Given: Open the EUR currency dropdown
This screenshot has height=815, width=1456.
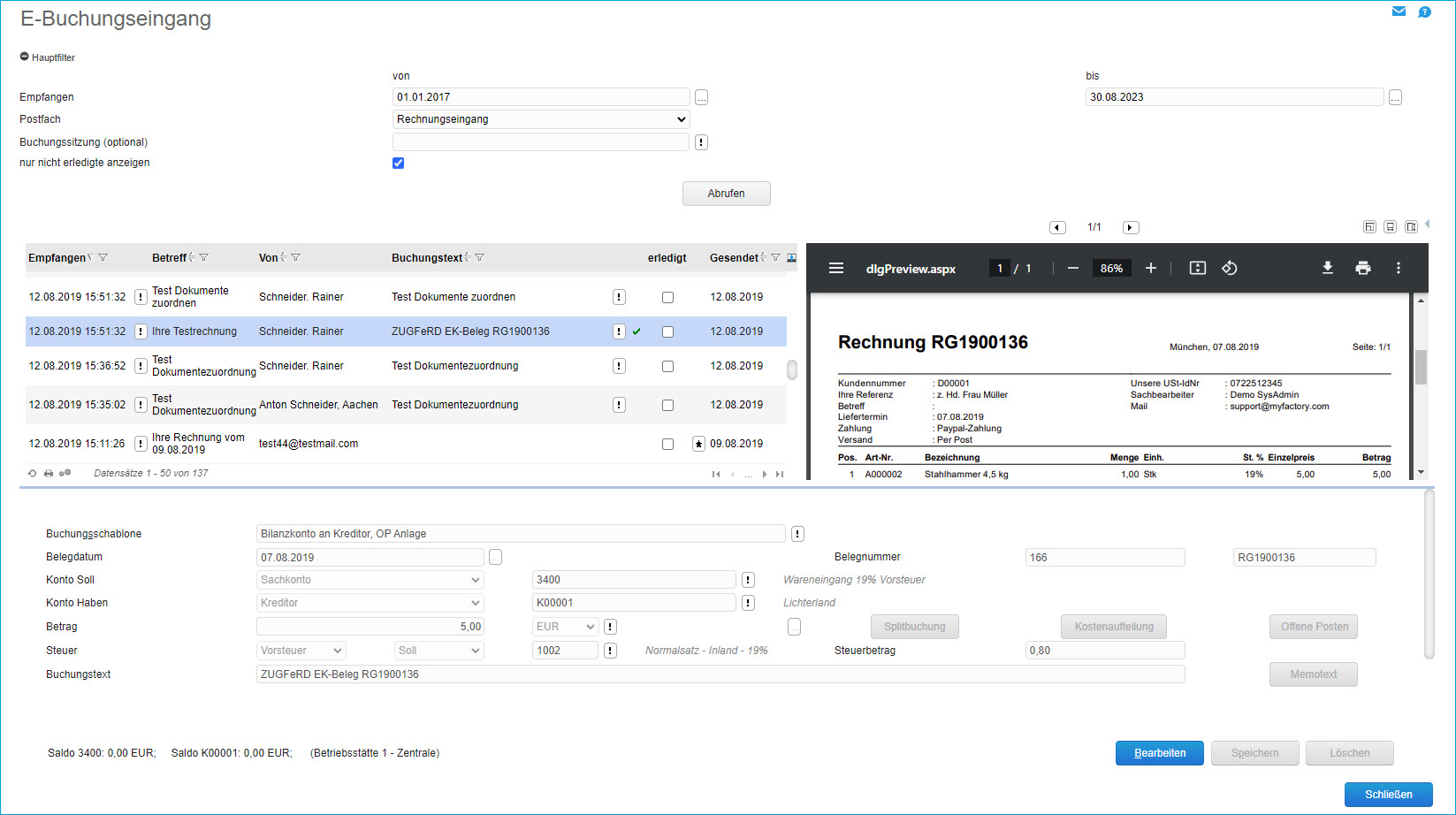Looking at the screenshot, I should [565, 627].
